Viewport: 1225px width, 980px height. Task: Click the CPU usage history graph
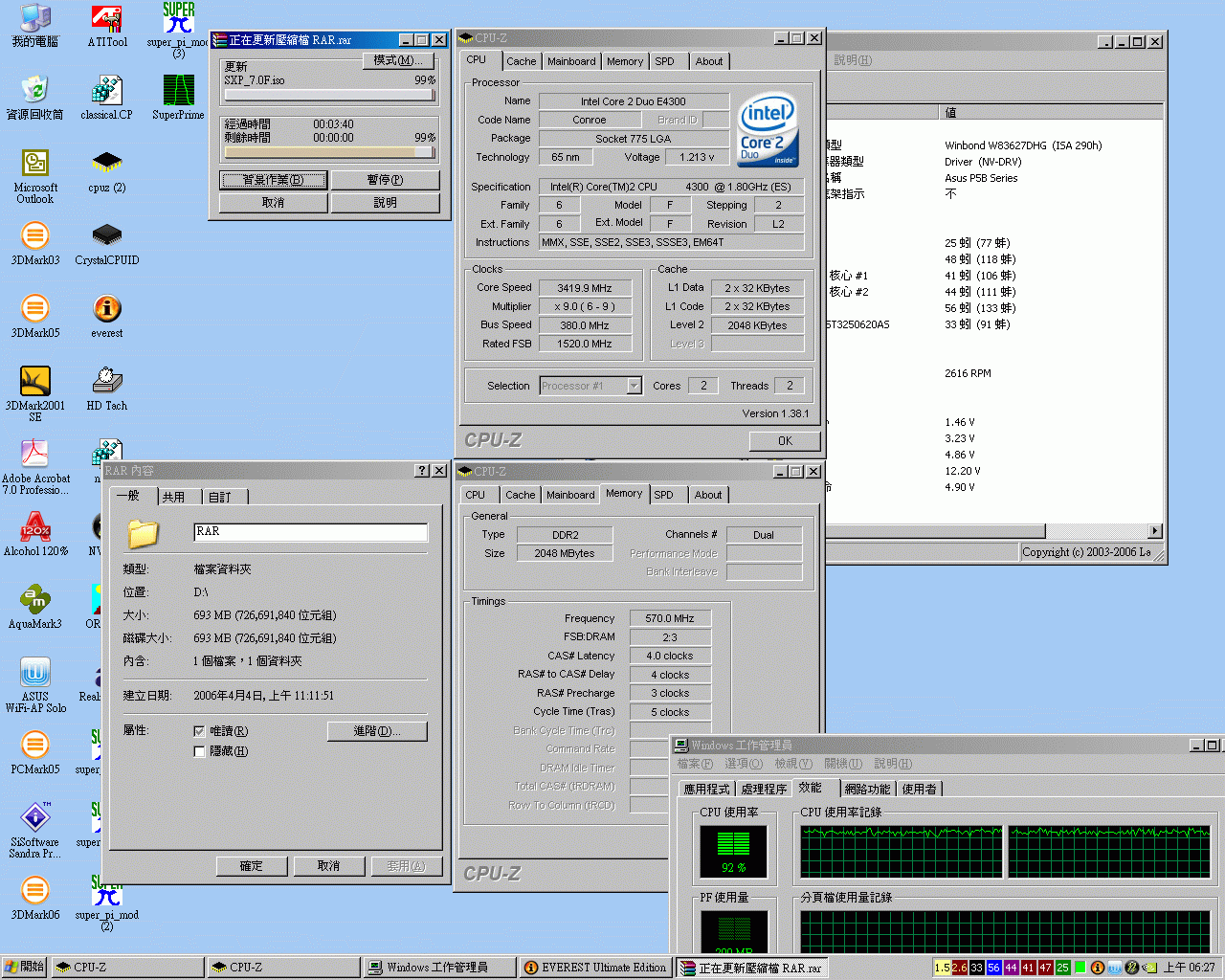pos(1005,852)
